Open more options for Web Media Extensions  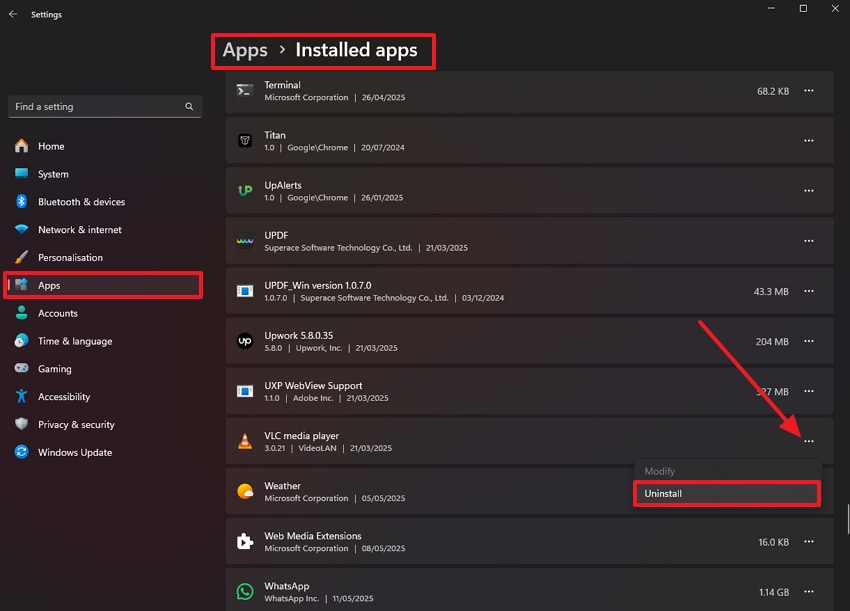point(809,542)
